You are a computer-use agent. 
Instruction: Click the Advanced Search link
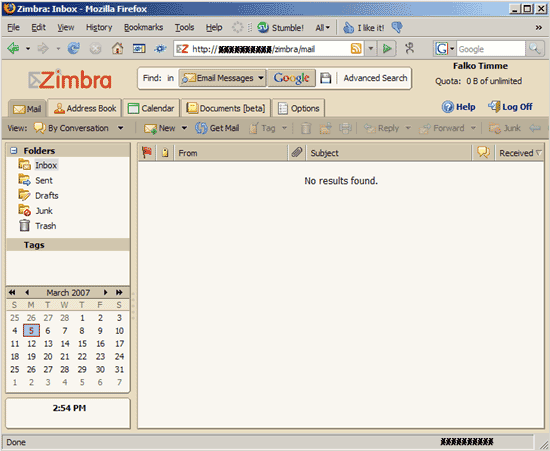[375, 78]
